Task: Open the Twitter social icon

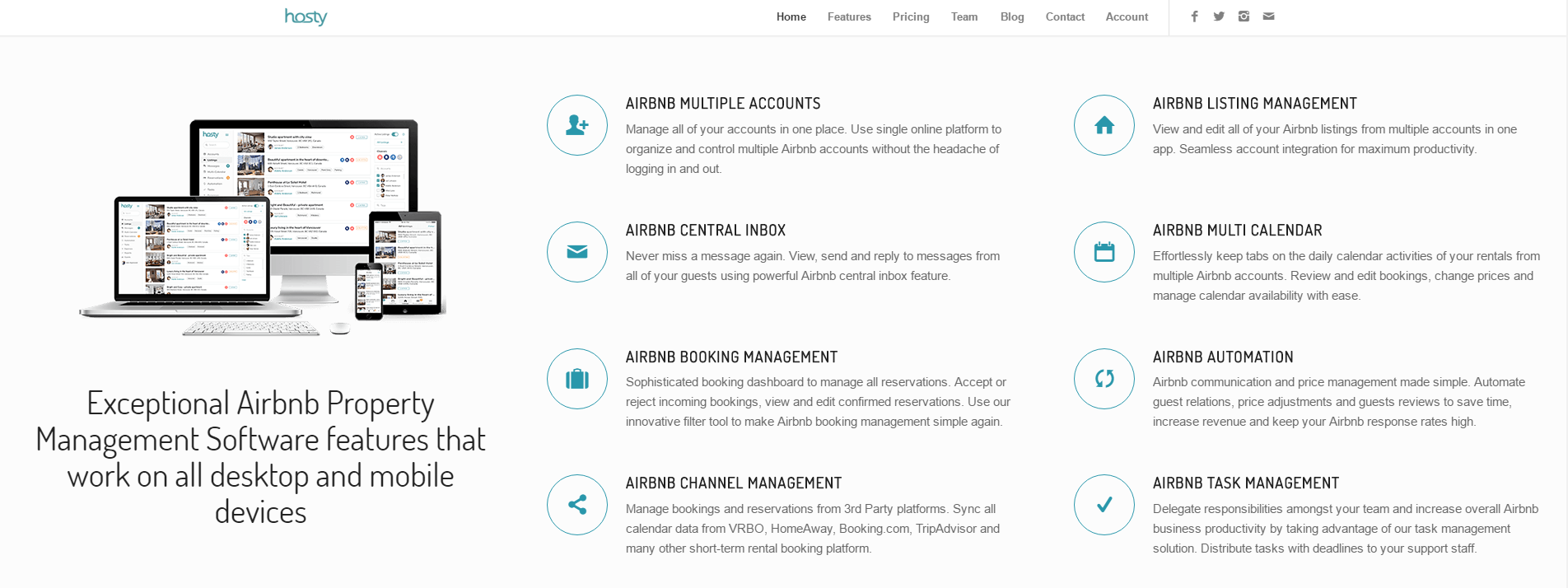Action: (x=1219, y=16)
